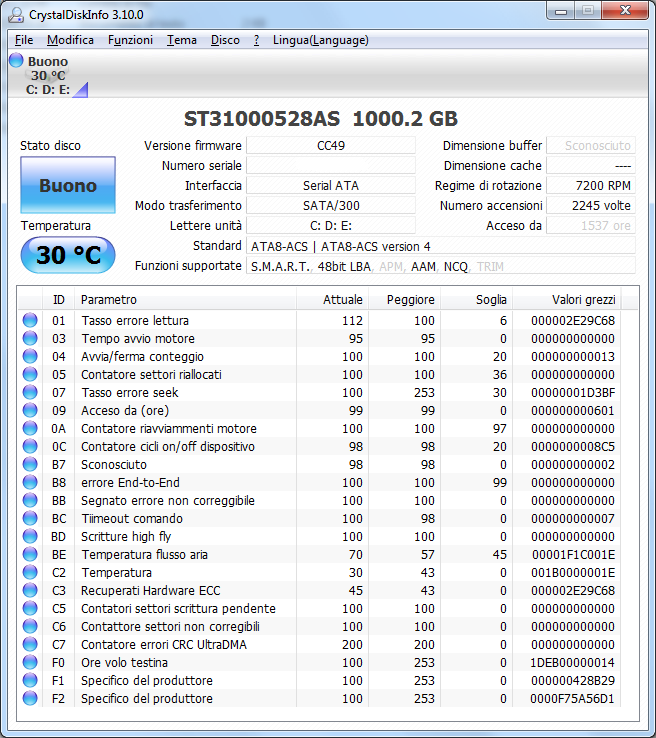Screen dimensions: 656x738
Task: Click status orb for C3 Recuperati Hardware ECC
Action: 30,590
